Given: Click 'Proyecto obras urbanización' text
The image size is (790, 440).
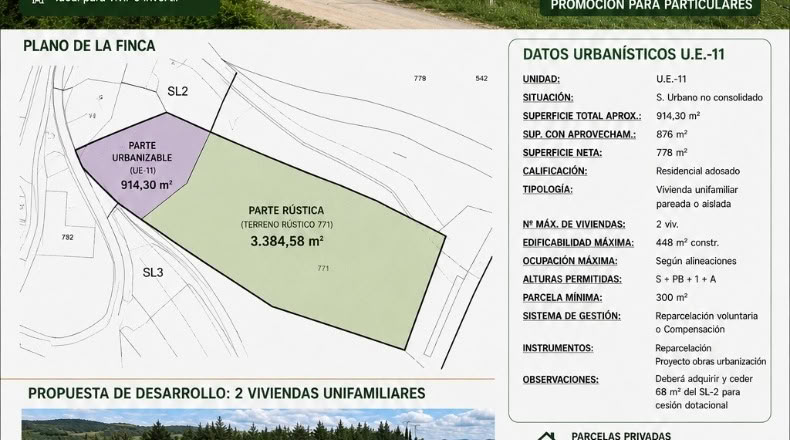Looking at the screenshot, I should tap(710, 361).
